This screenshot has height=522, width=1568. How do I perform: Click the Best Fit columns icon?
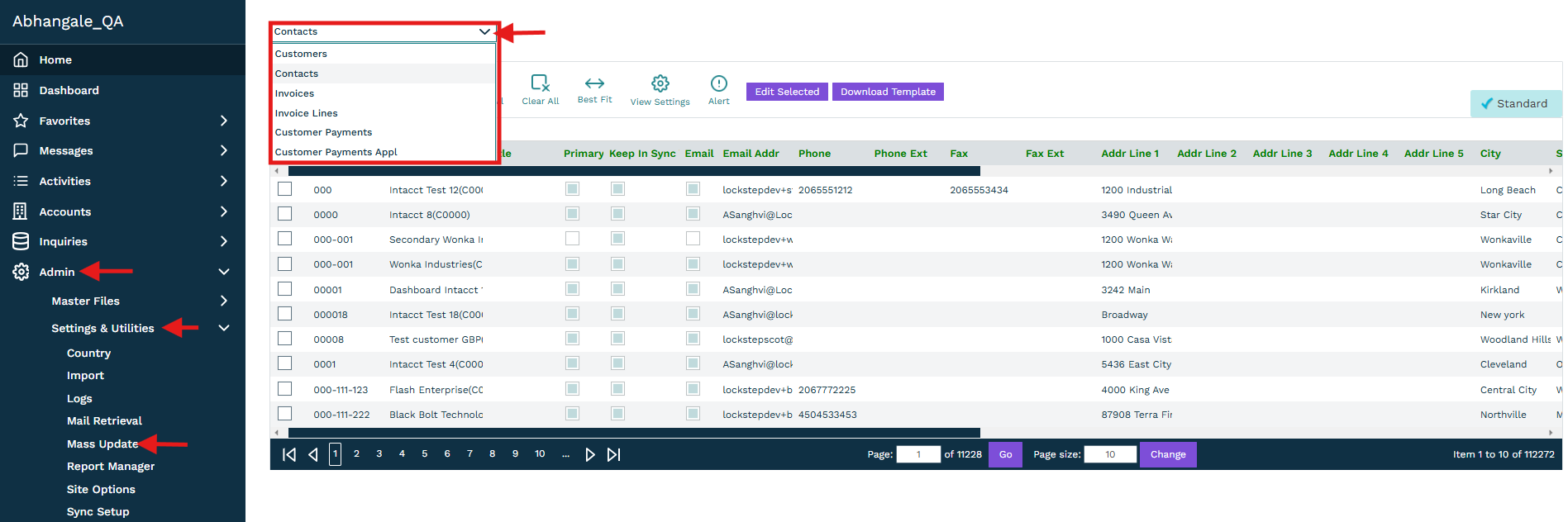click(594, 83)
